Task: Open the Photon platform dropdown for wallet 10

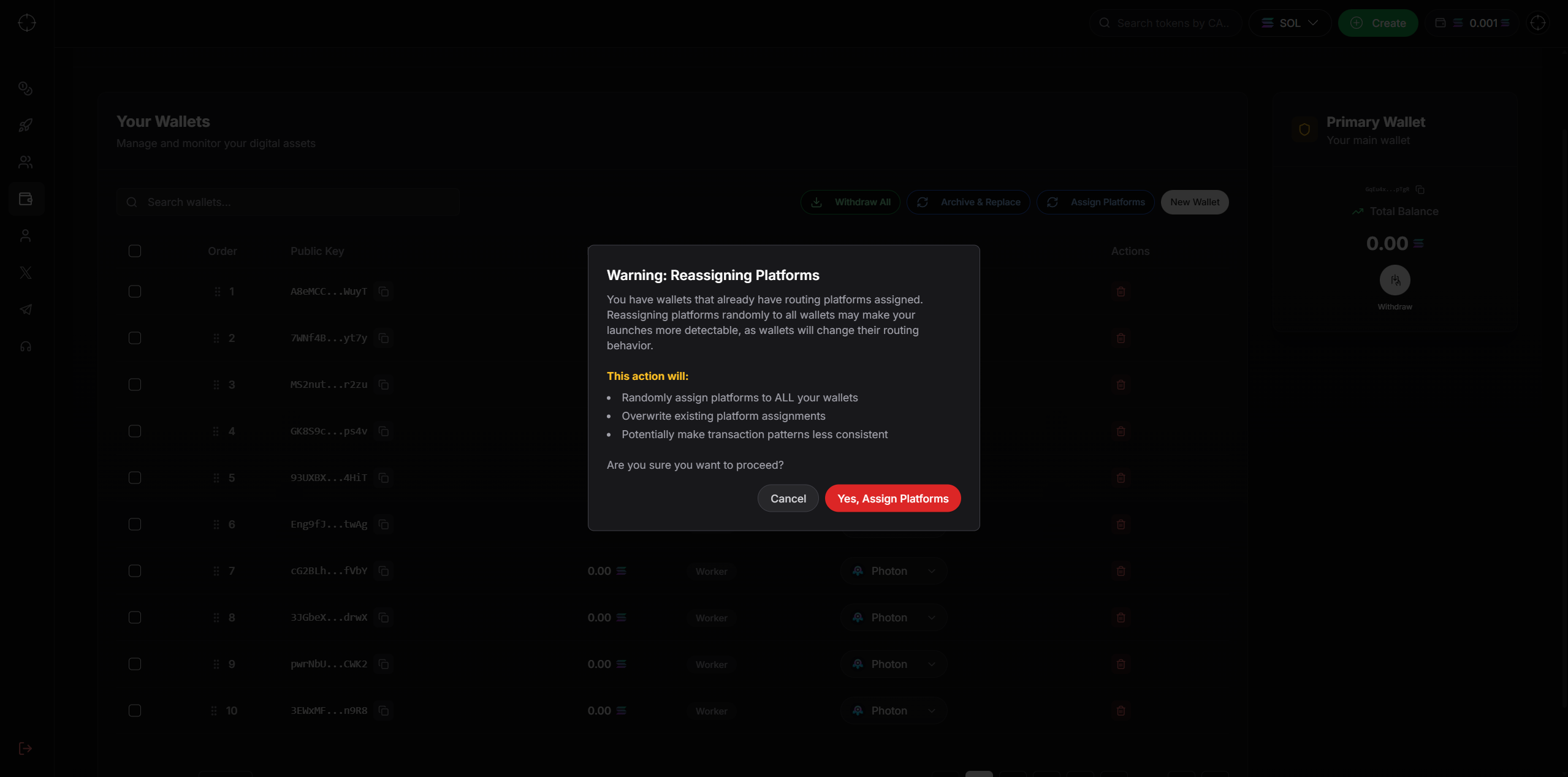Action: coord(894,711)
